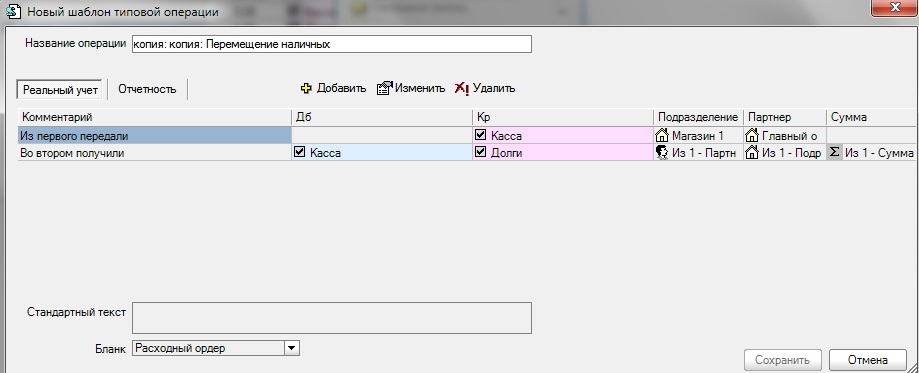Click the Изменить button label

[x=420, y=89]
